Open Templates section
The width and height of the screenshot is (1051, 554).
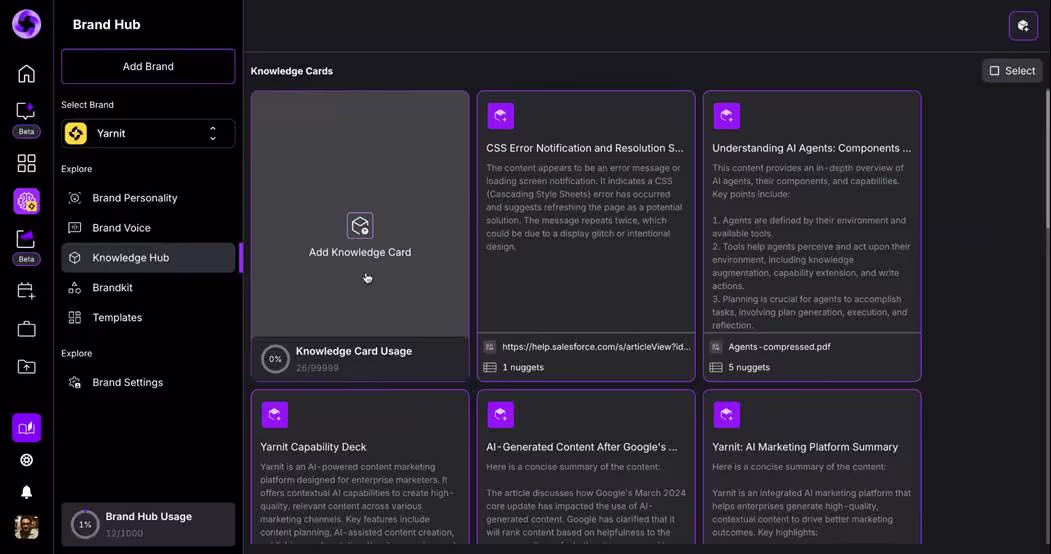[148, 318]
